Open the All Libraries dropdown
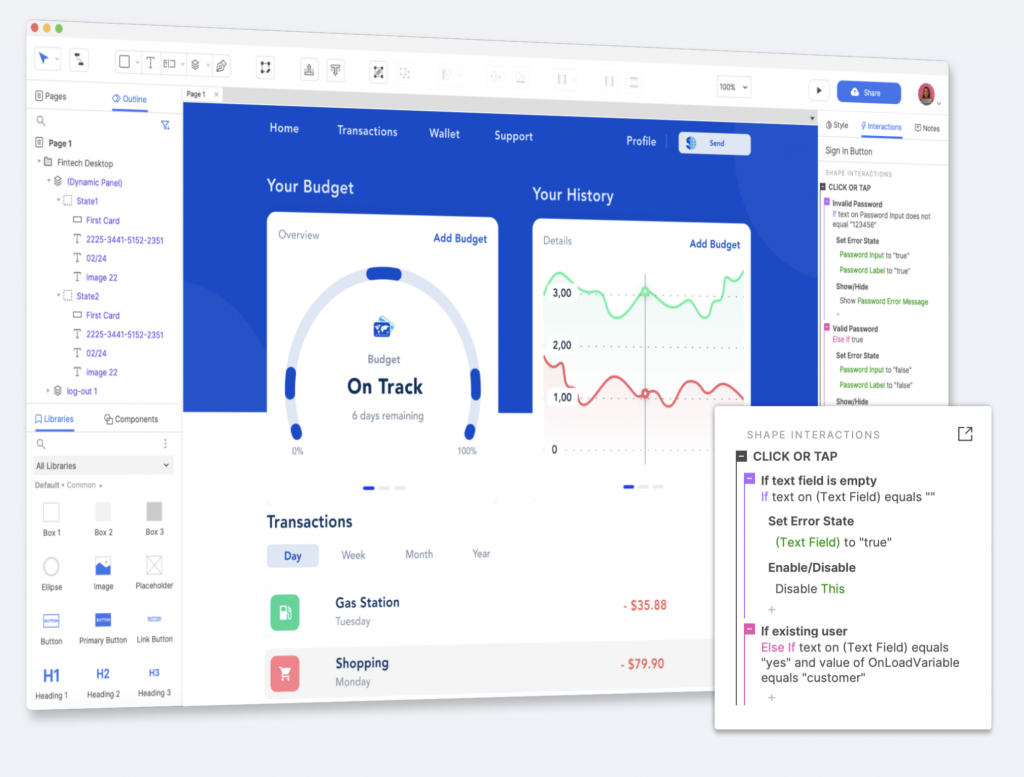 (103, 466)
